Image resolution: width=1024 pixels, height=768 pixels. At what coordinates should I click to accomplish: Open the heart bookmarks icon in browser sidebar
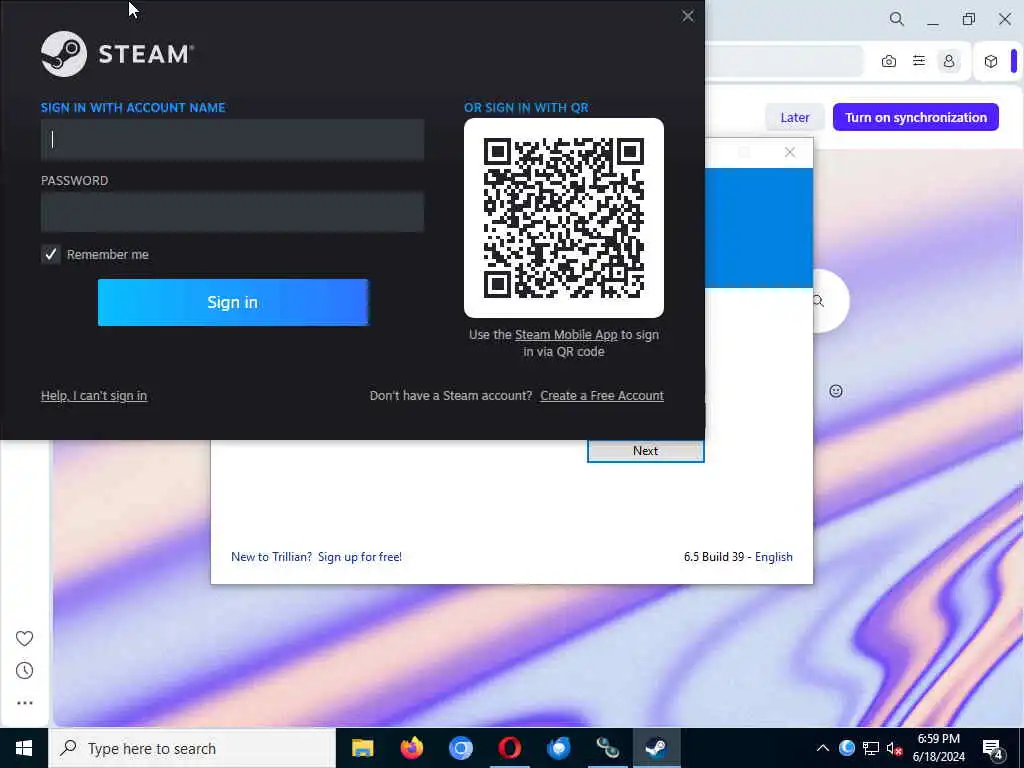tap(24, 638)
